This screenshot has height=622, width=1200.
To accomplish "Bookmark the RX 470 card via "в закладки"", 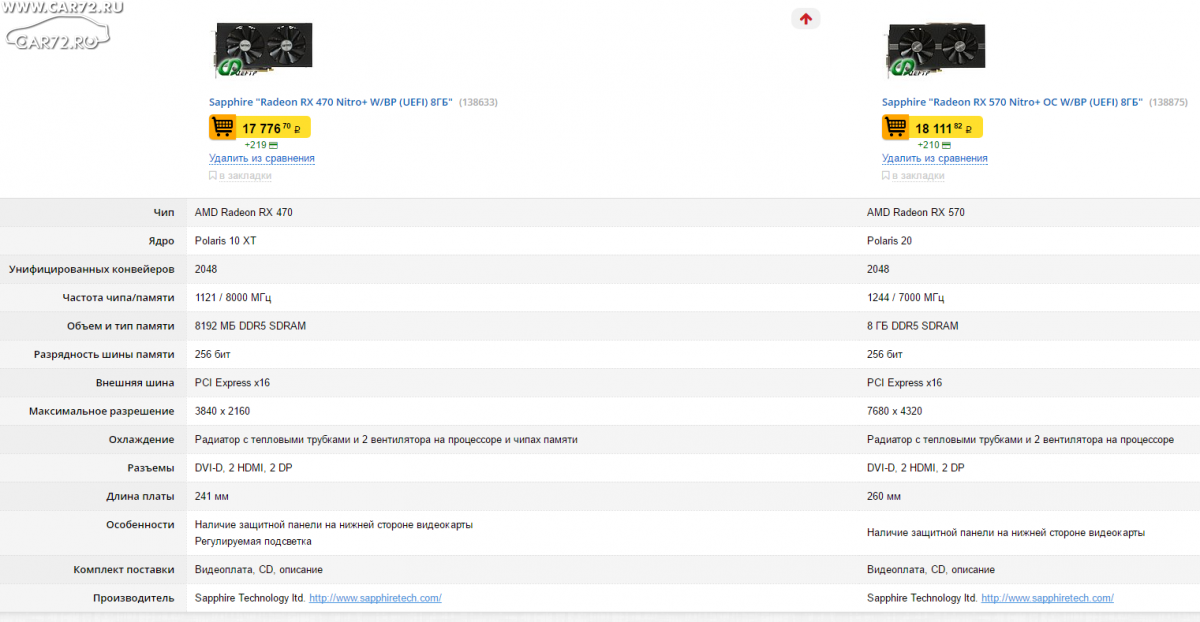I will pos(240,176).
